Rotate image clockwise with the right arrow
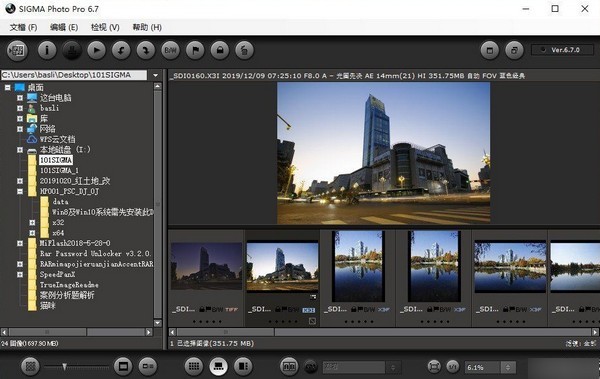 click(x=146, y=50)
